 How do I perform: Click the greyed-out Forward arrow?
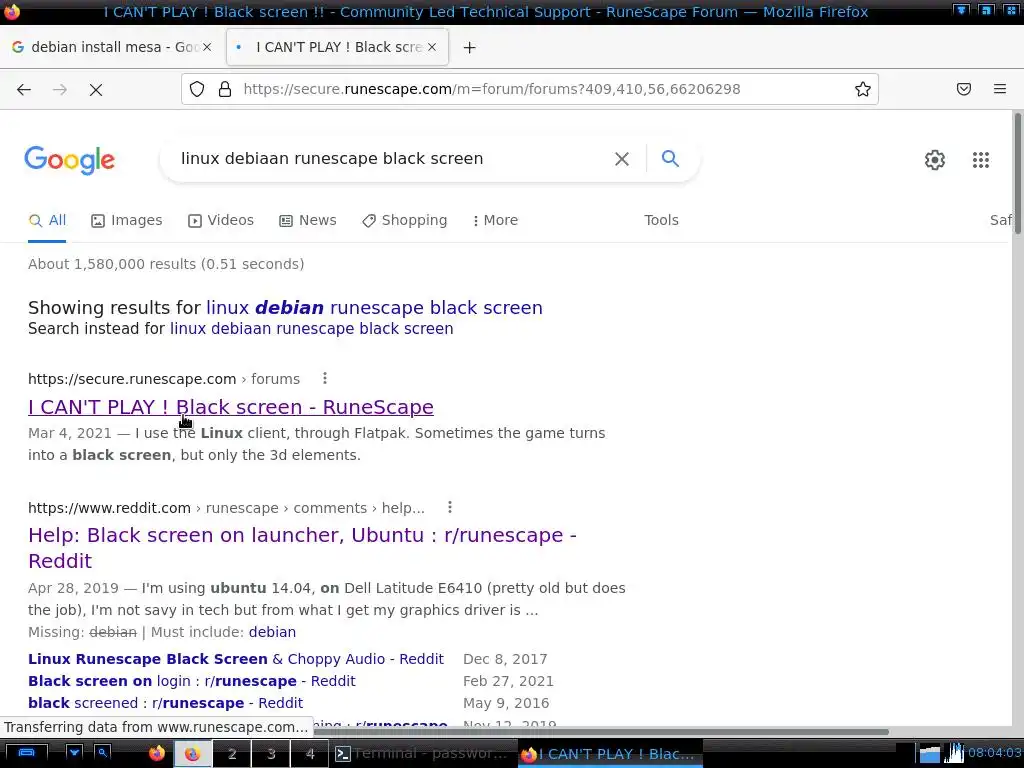tap(59, 89)
